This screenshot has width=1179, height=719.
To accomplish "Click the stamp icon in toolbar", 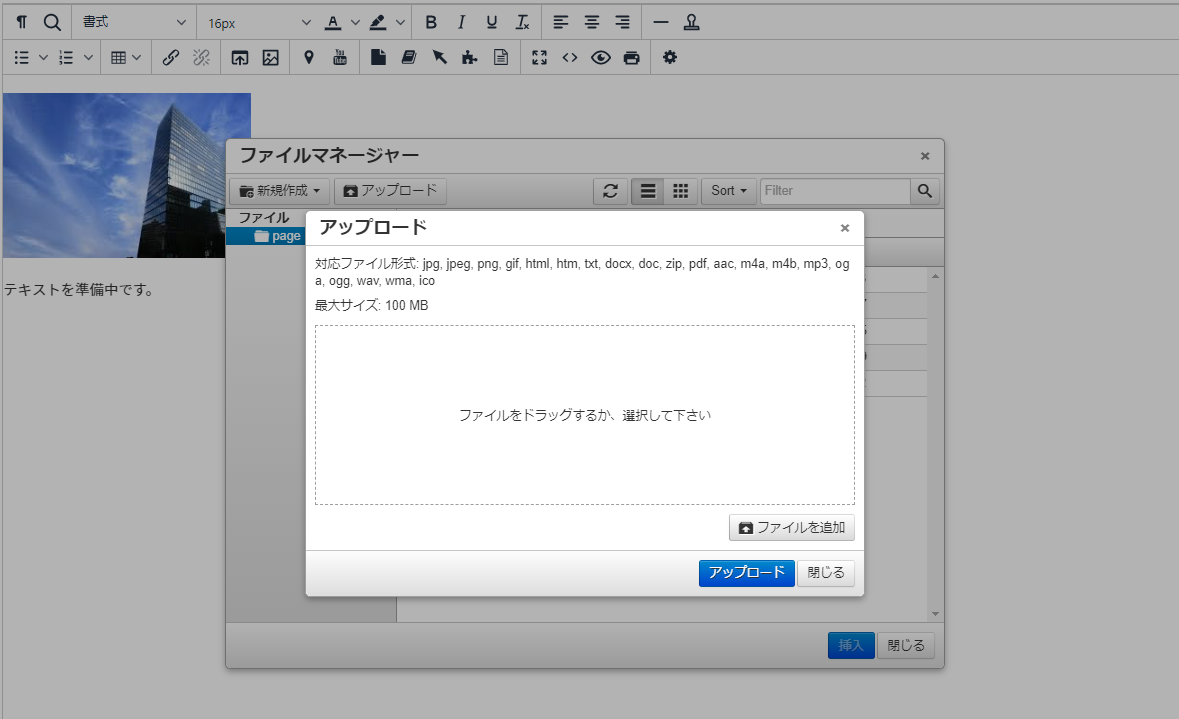I will [x=692, y=22].
